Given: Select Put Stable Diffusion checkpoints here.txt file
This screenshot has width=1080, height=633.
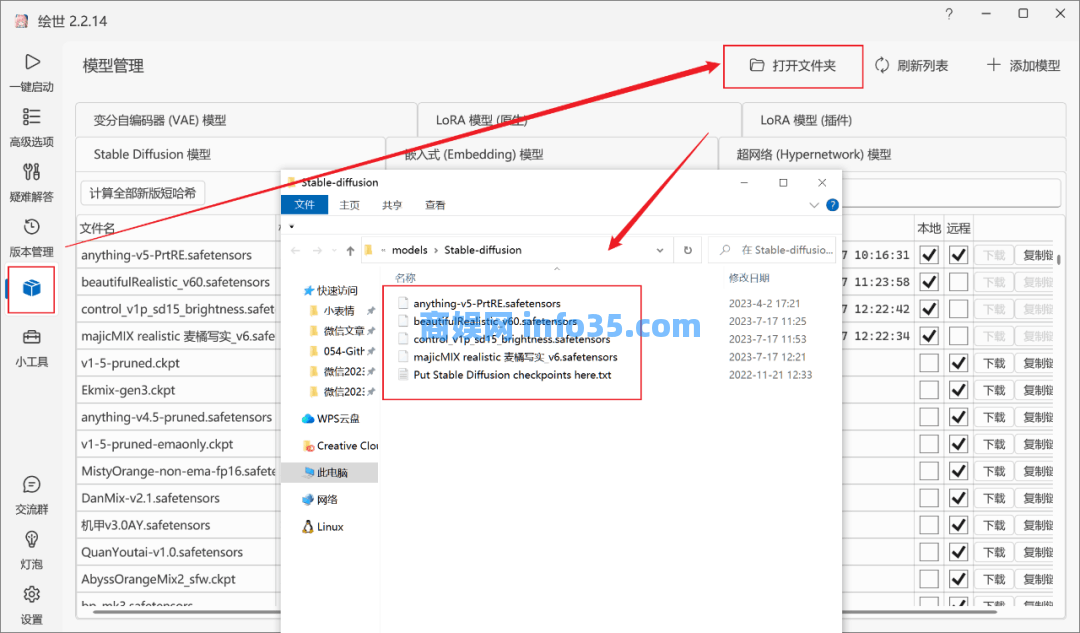Looking at the screenshot, I should click(x=512, y=375).
